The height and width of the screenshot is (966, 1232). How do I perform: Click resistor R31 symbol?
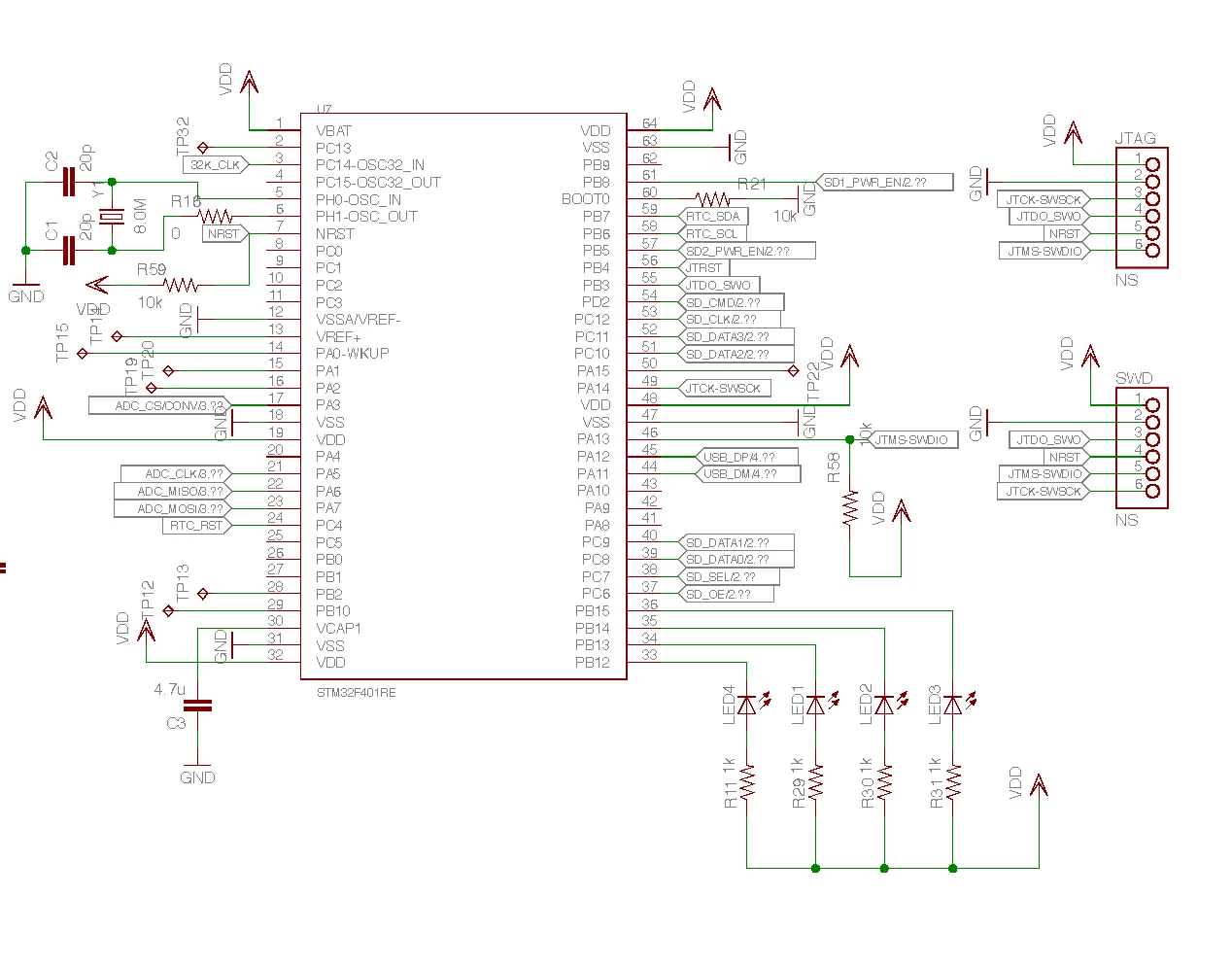(x=953, y=781)
